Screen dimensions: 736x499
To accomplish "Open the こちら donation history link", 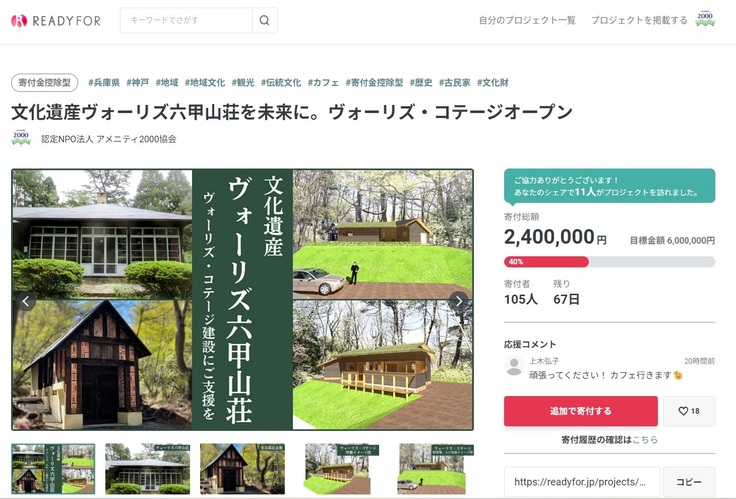I will pyautogui.click(x=645, y=440).
